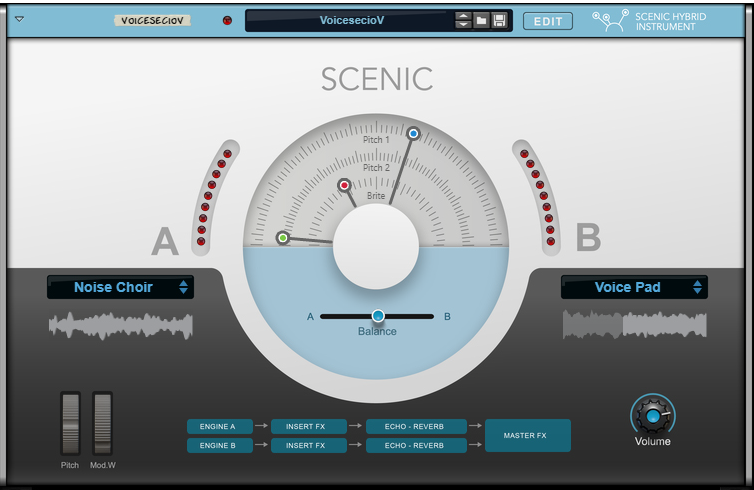The width and height of the screenshot is (754, 490).
Task: Open ECHO - REVERB in bottom row
Action: click(x=416, y=445)
